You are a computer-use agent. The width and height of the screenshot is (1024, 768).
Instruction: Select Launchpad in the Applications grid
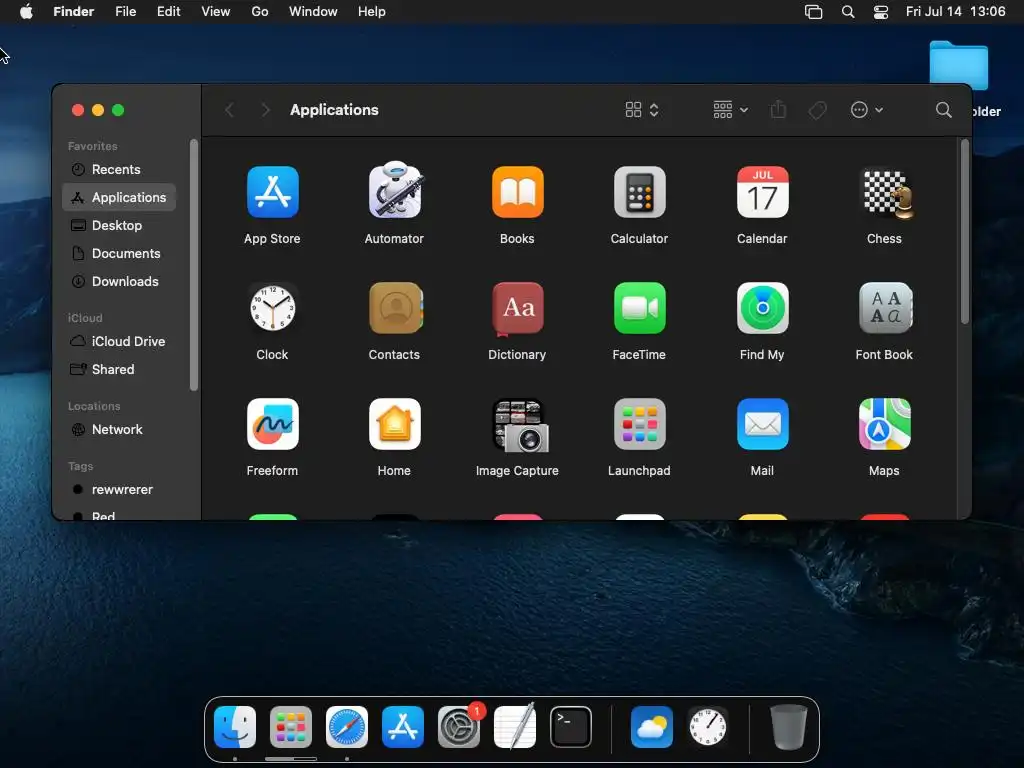pos(639,424)
